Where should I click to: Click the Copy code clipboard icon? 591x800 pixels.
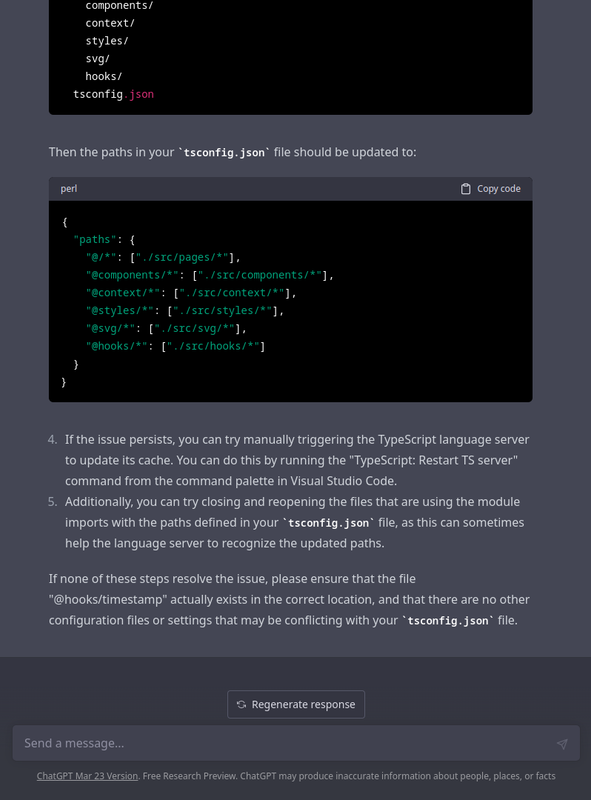click(x=465, y=189)
